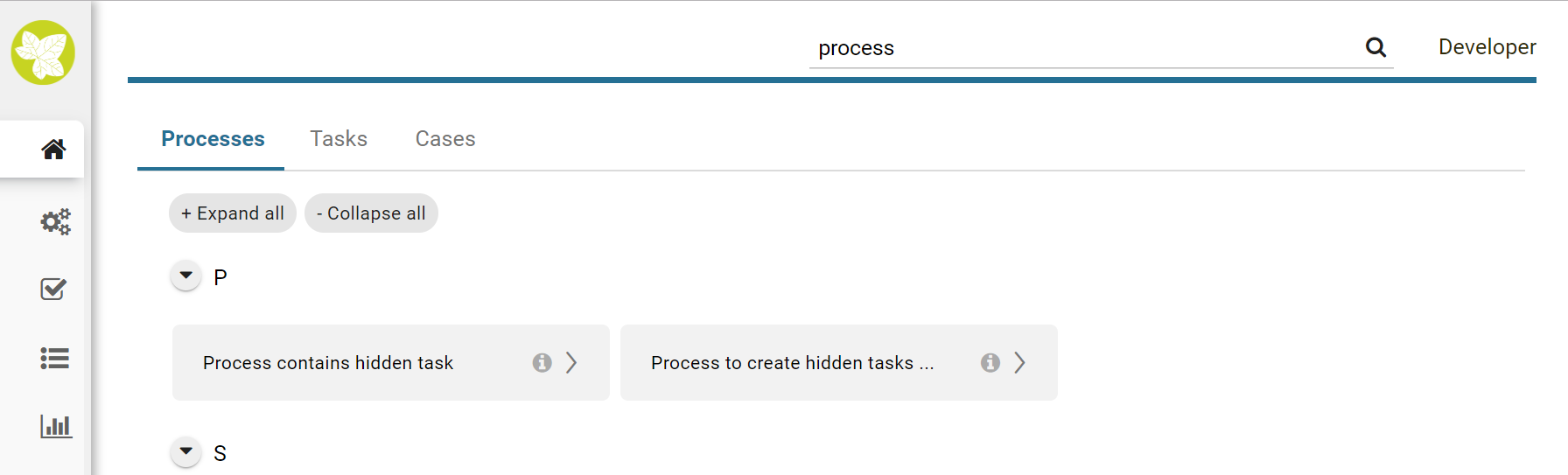Open the task list checkmark icon
Viewport: 1568px width, 475px height.
53,290
